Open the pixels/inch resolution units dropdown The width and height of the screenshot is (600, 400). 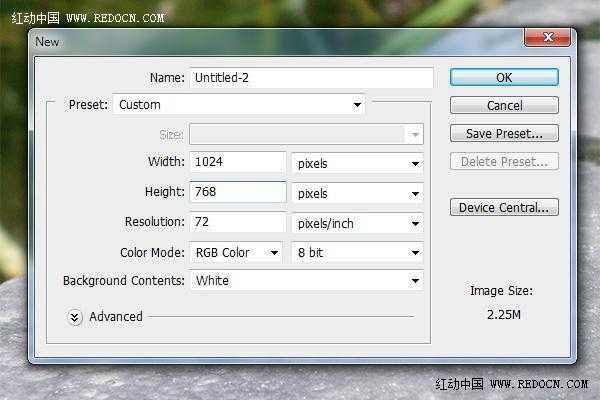tap(357, 223)
